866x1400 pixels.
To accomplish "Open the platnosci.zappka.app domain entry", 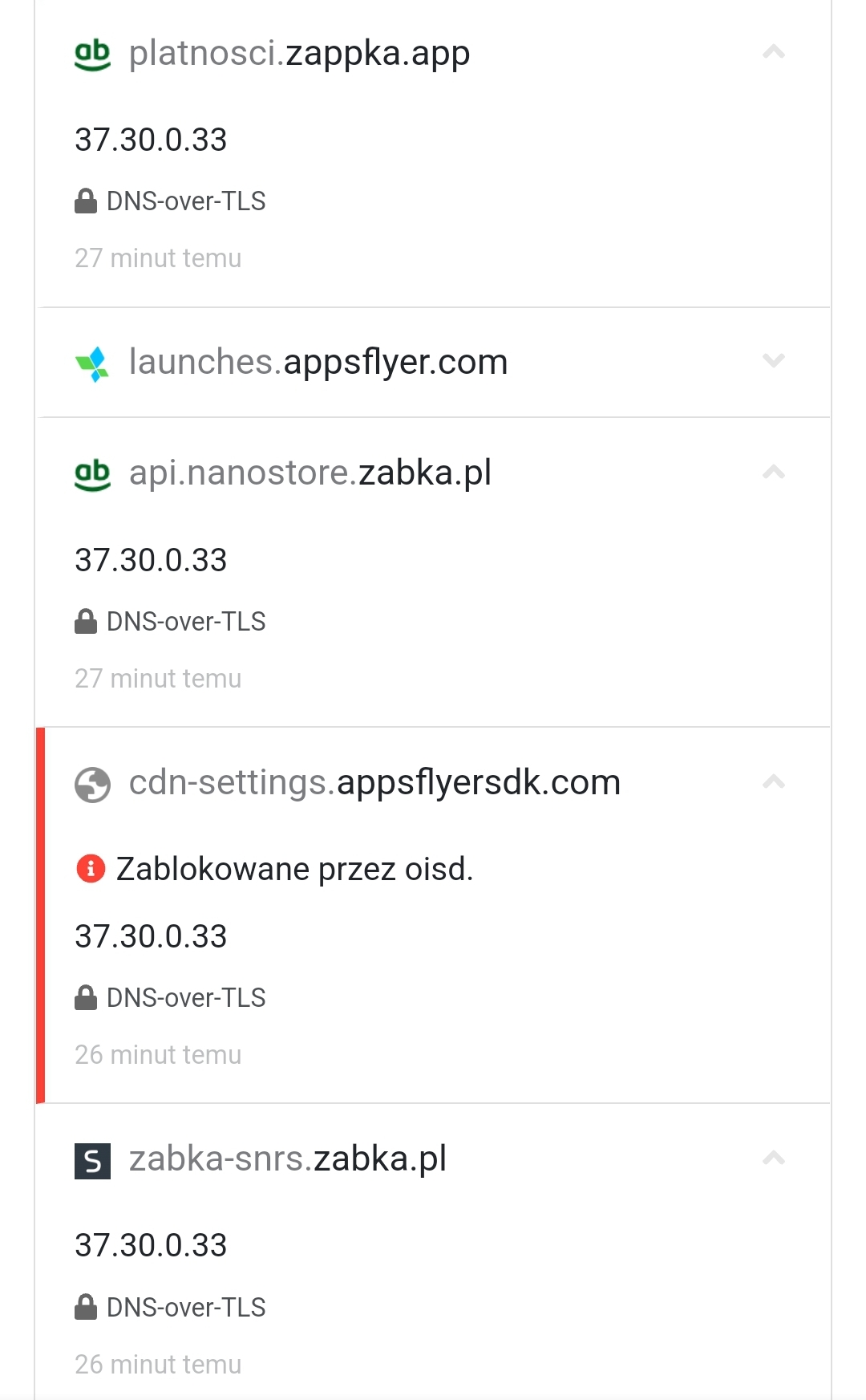I will coord(300,53).
